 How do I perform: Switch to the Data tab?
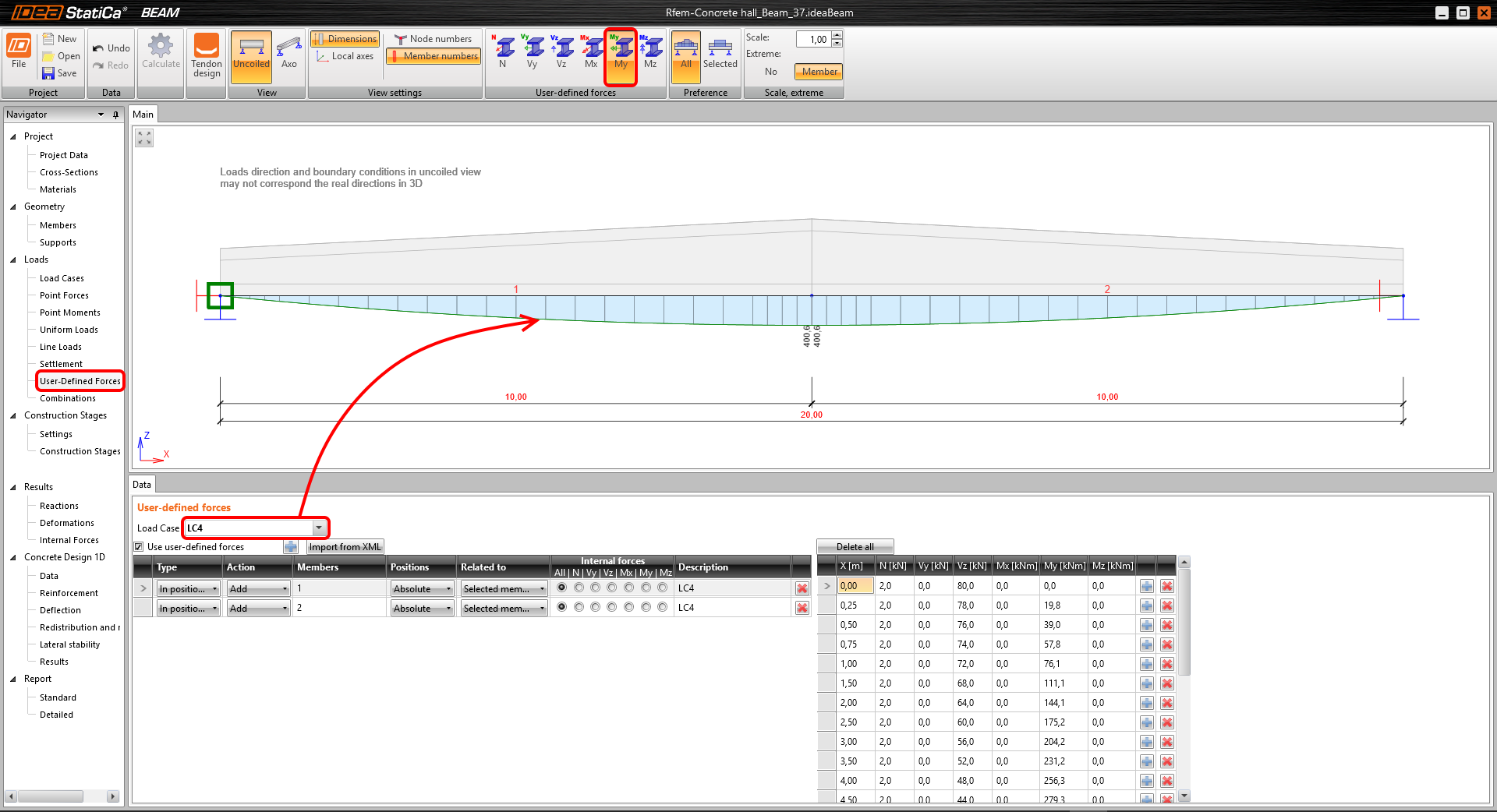click(x=142, y=485)
